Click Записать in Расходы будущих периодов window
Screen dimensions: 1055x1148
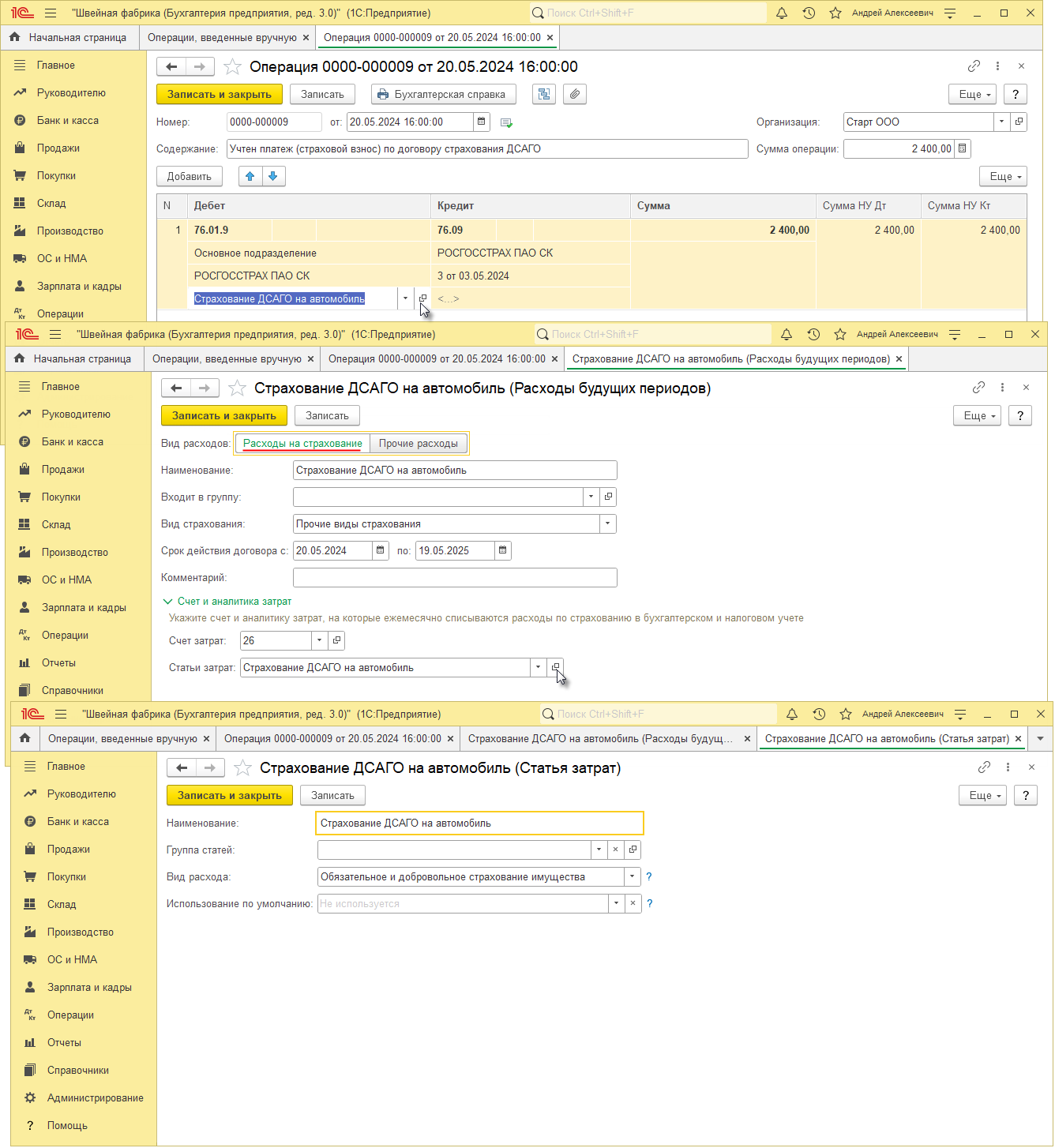point(328,415)
